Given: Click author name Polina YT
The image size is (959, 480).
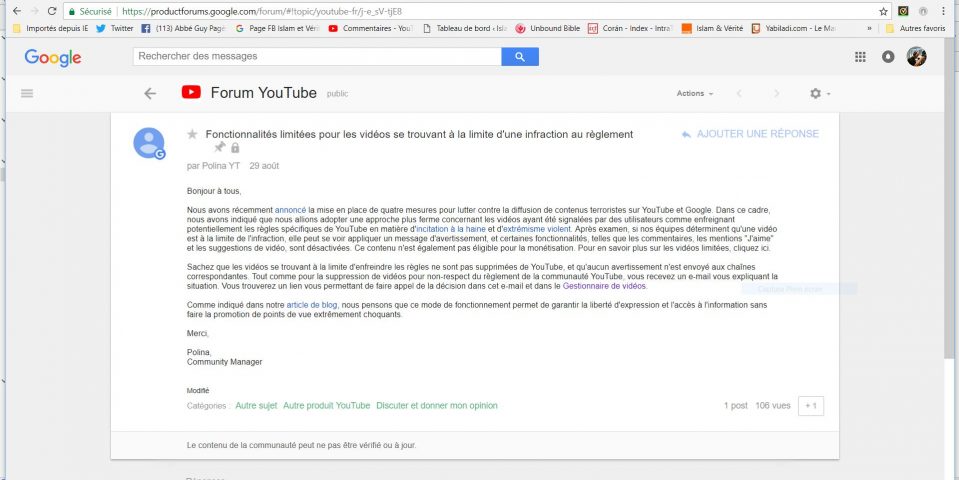Looking at the screenshot, I should pyautogui.click(x=219, y=166).
